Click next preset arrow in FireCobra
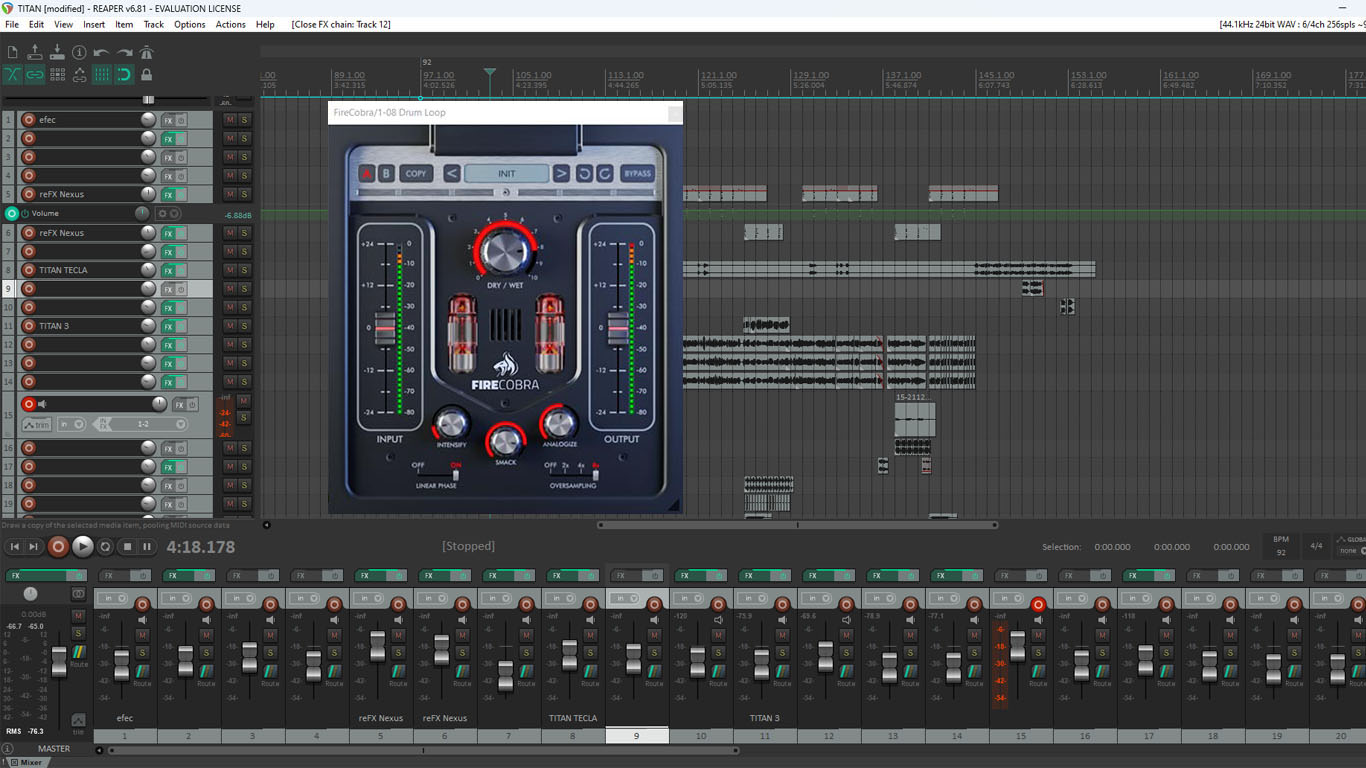1366x768 pixels. click(561, 173)
